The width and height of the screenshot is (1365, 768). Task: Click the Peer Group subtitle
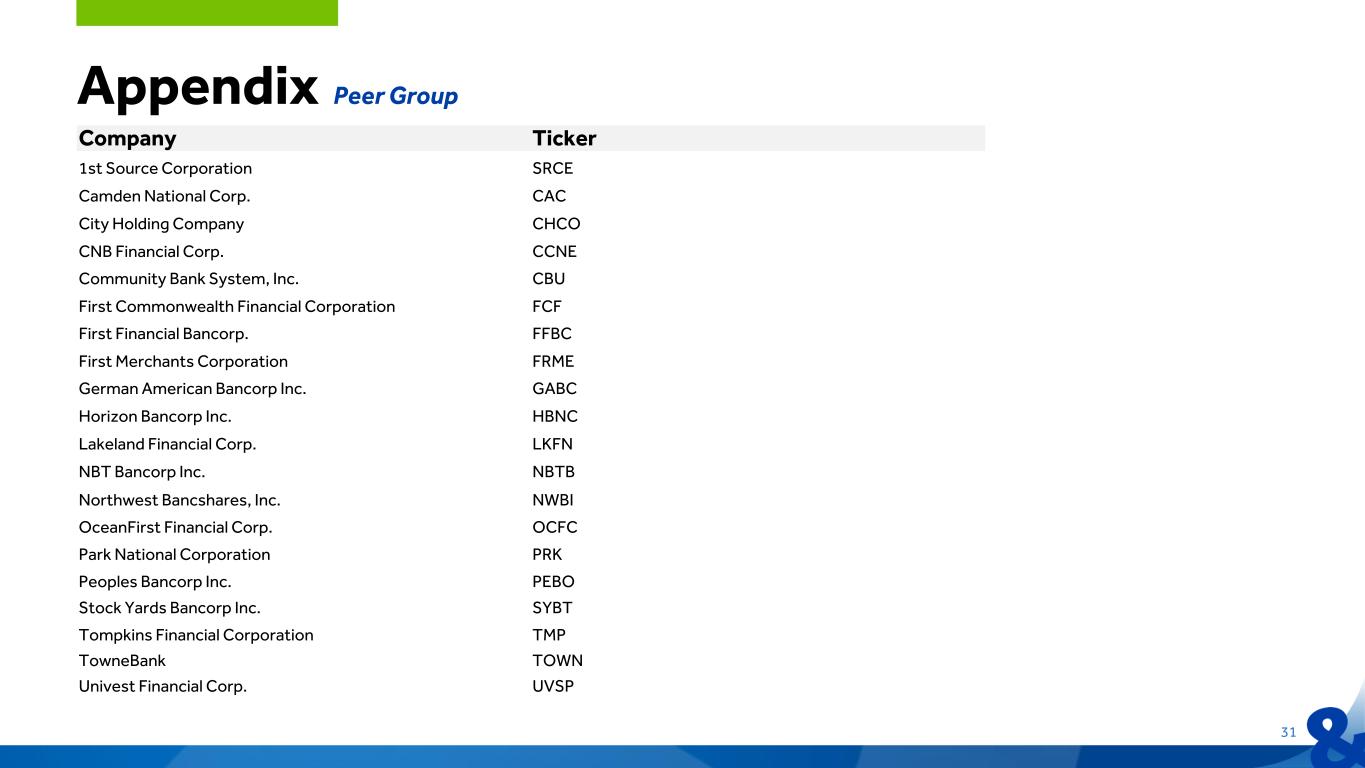coord(395,96)
